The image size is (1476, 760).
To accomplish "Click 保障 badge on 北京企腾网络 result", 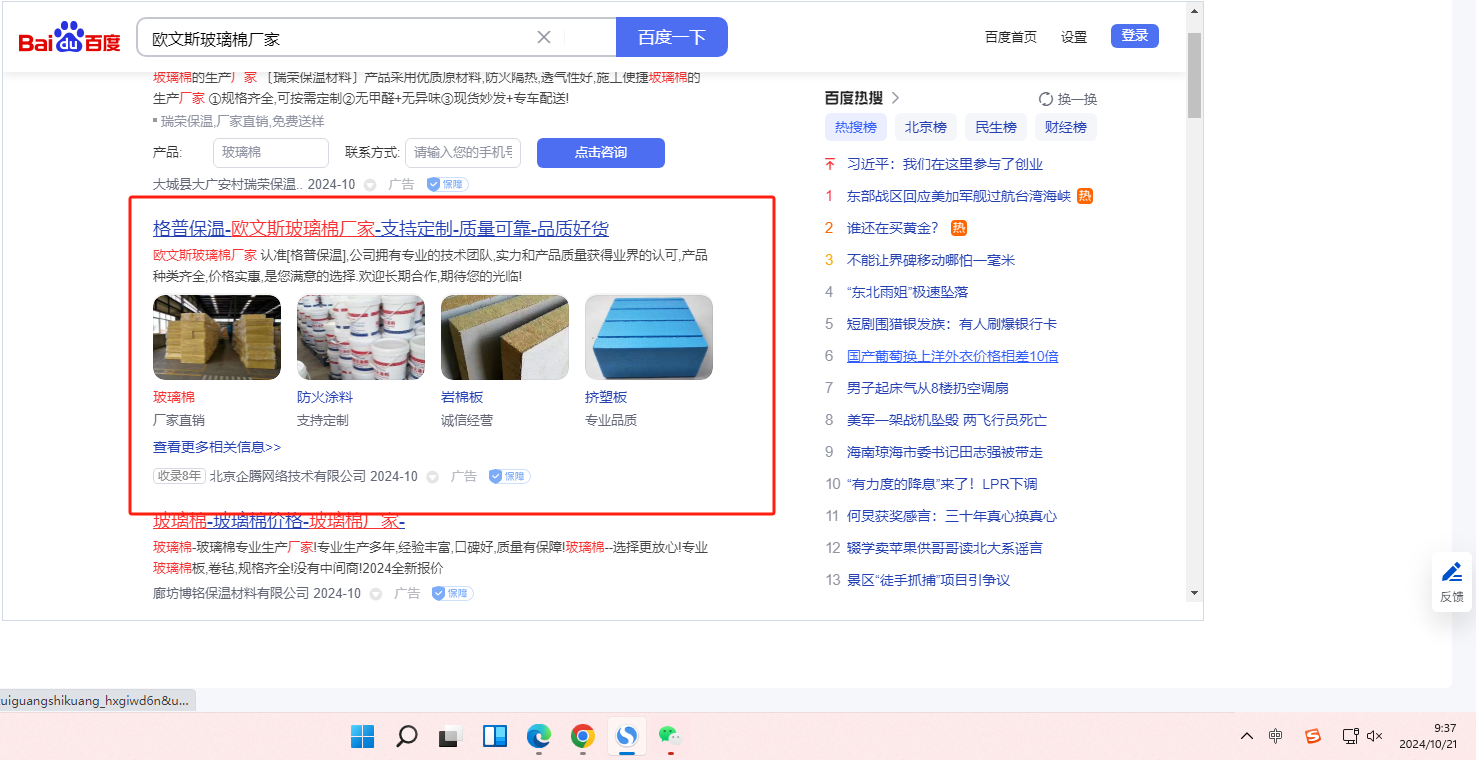I will coord(510,477).
